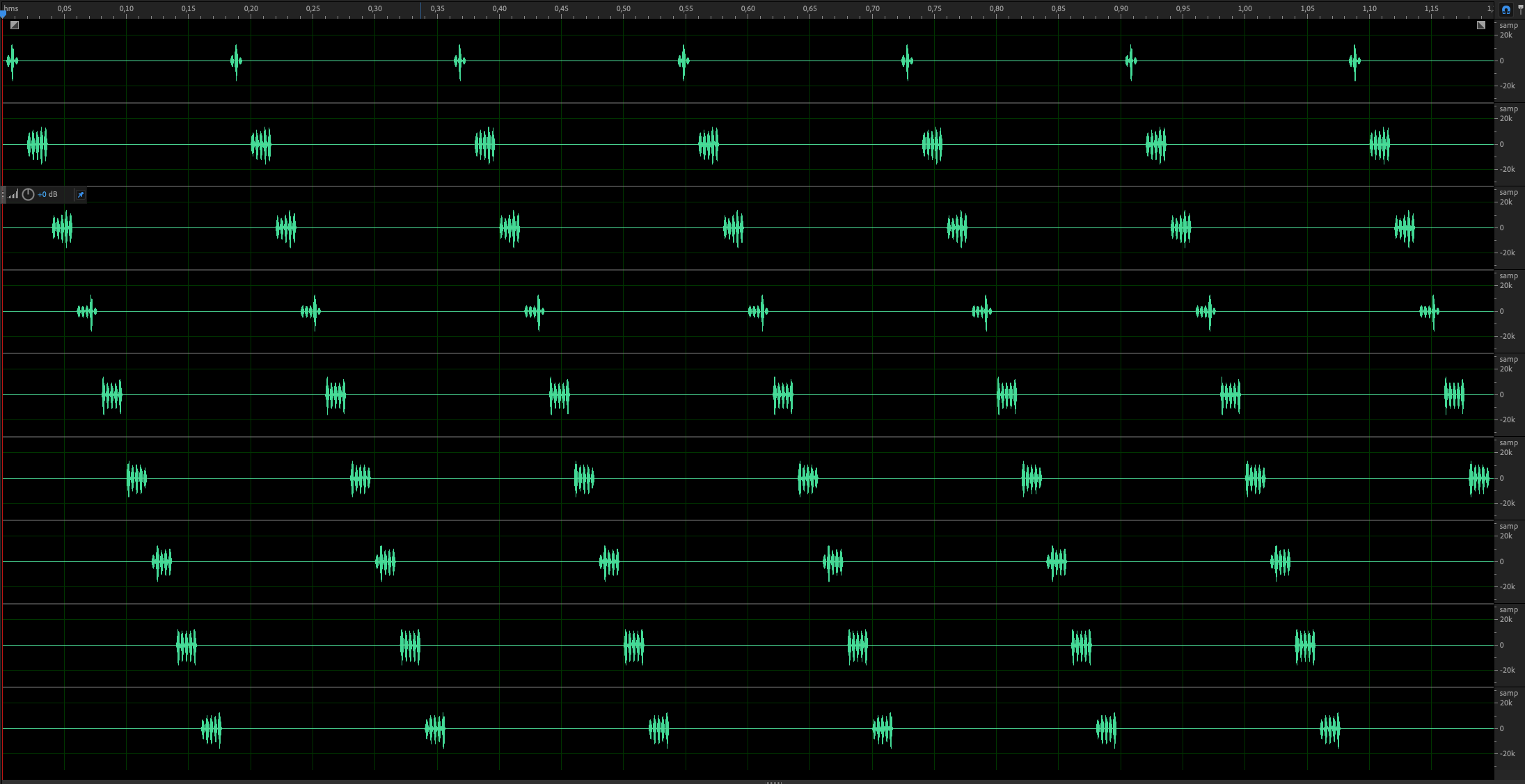Click the blue playhead marker at timeline start
The height and width of the screenshot is (784, 1525).
(3, 13)
